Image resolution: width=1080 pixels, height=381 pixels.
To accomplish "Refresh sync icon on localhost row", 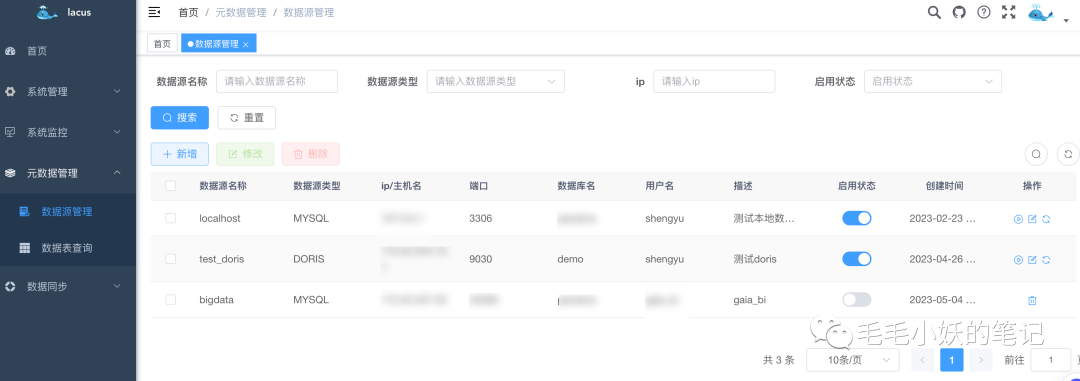I will [1046, 219].
